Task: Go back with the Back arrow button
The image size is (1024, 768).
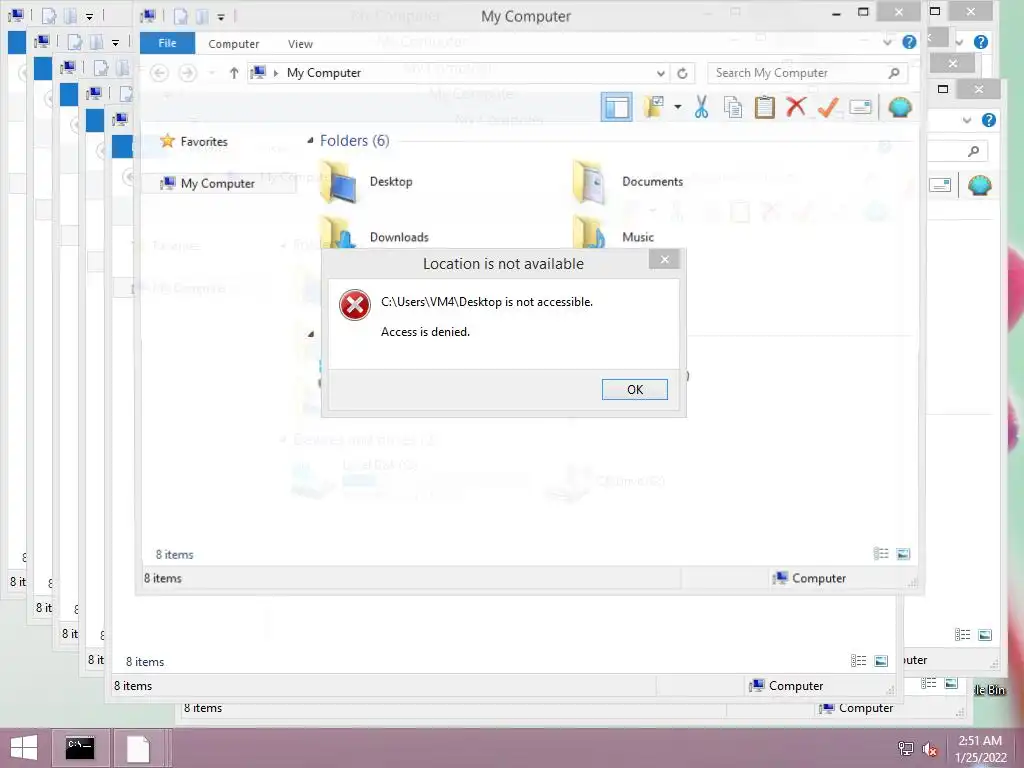Action: (x=159, y=72)
